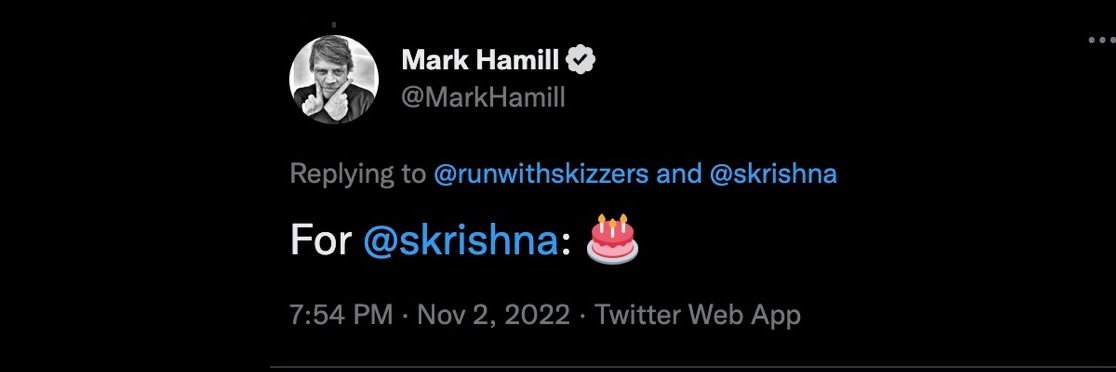Open the Twitter Web App source link
This screenshot has width=1116, height=372.
pyautogui.click(x=698, y=315)
